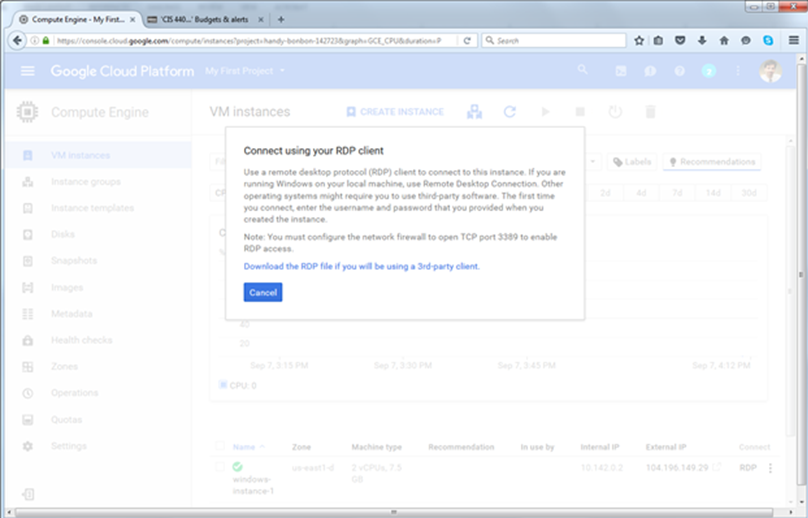Open the Firefox hamburger menu
The width and height of the screenshot is (808, 518).
(x=794, y=40)
